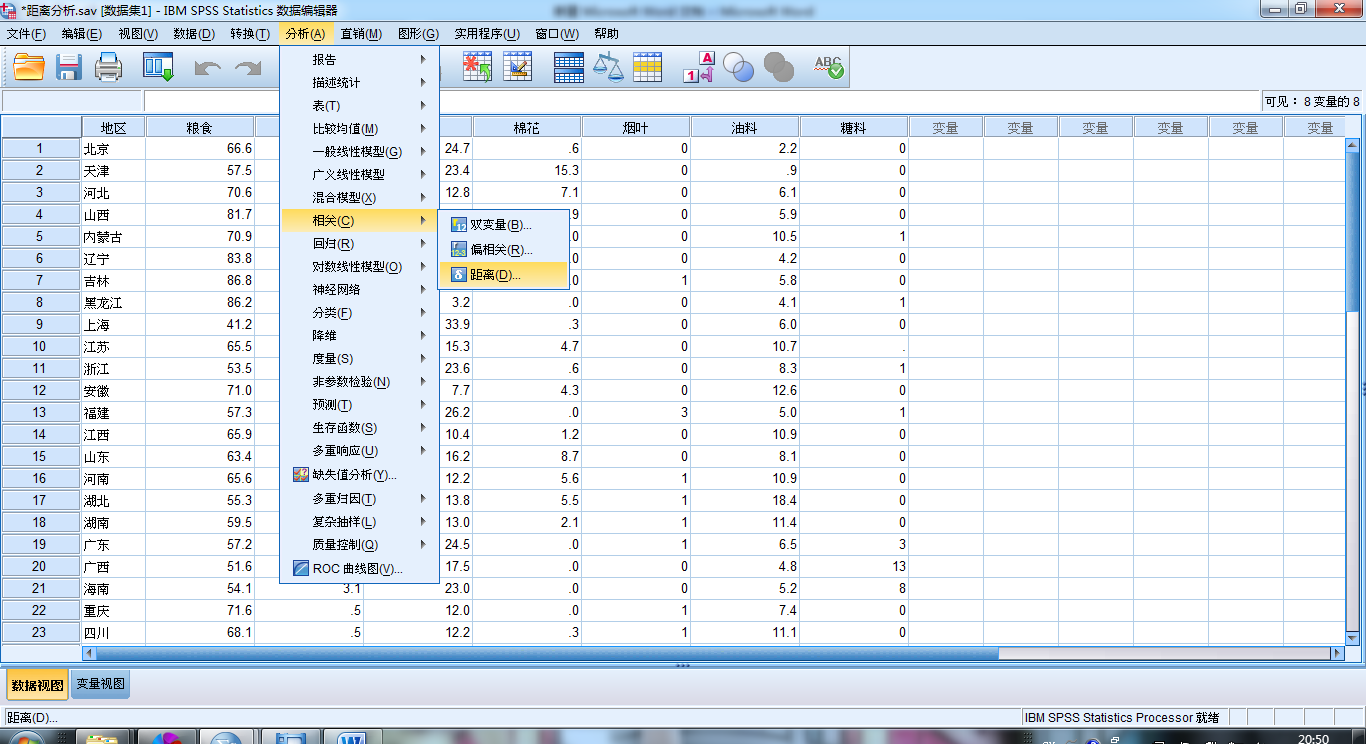Click the Weight Cases scale icon
The width and height of the screenshot is (1366, 744).
point(608,67)
